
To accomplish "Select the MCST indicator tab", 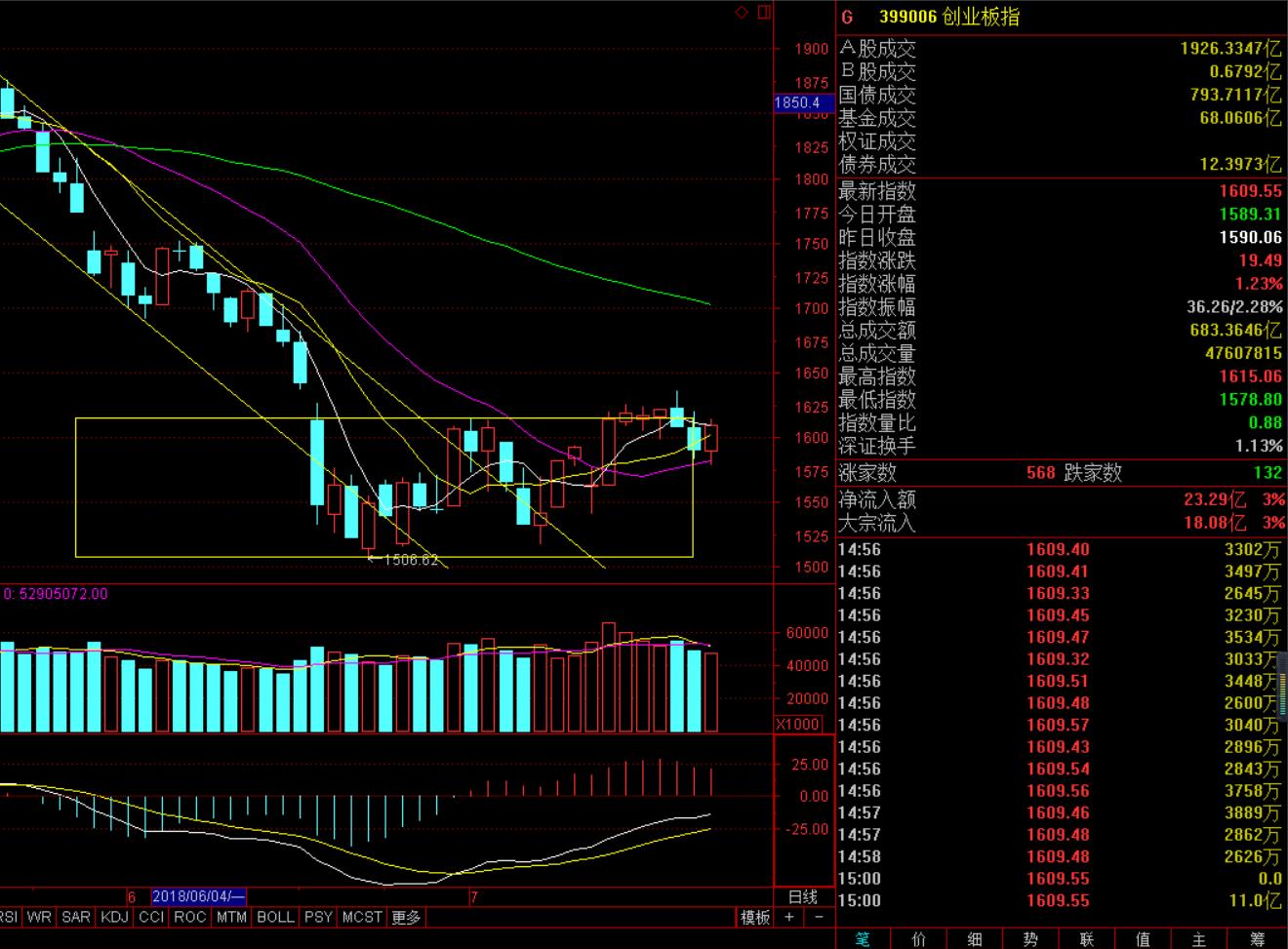I will [x=362, y=917].
